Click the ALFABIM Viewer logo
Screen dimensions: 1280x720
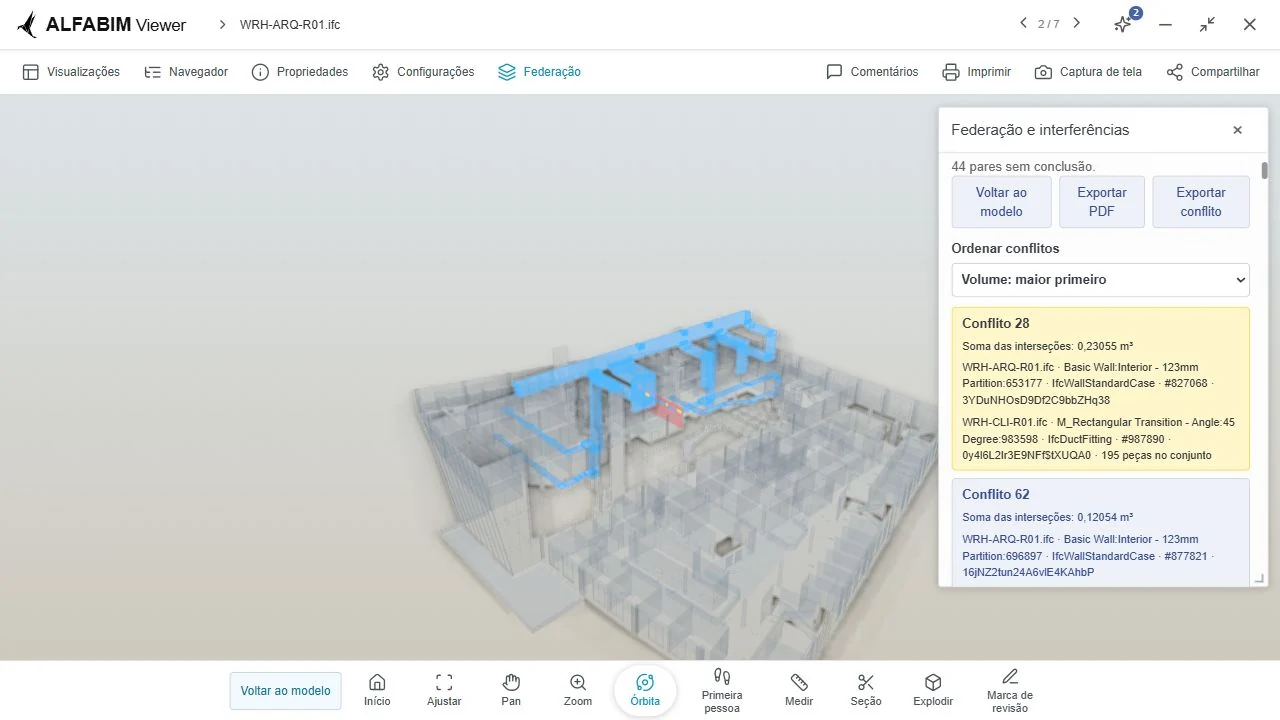click(x=102, y=24)
